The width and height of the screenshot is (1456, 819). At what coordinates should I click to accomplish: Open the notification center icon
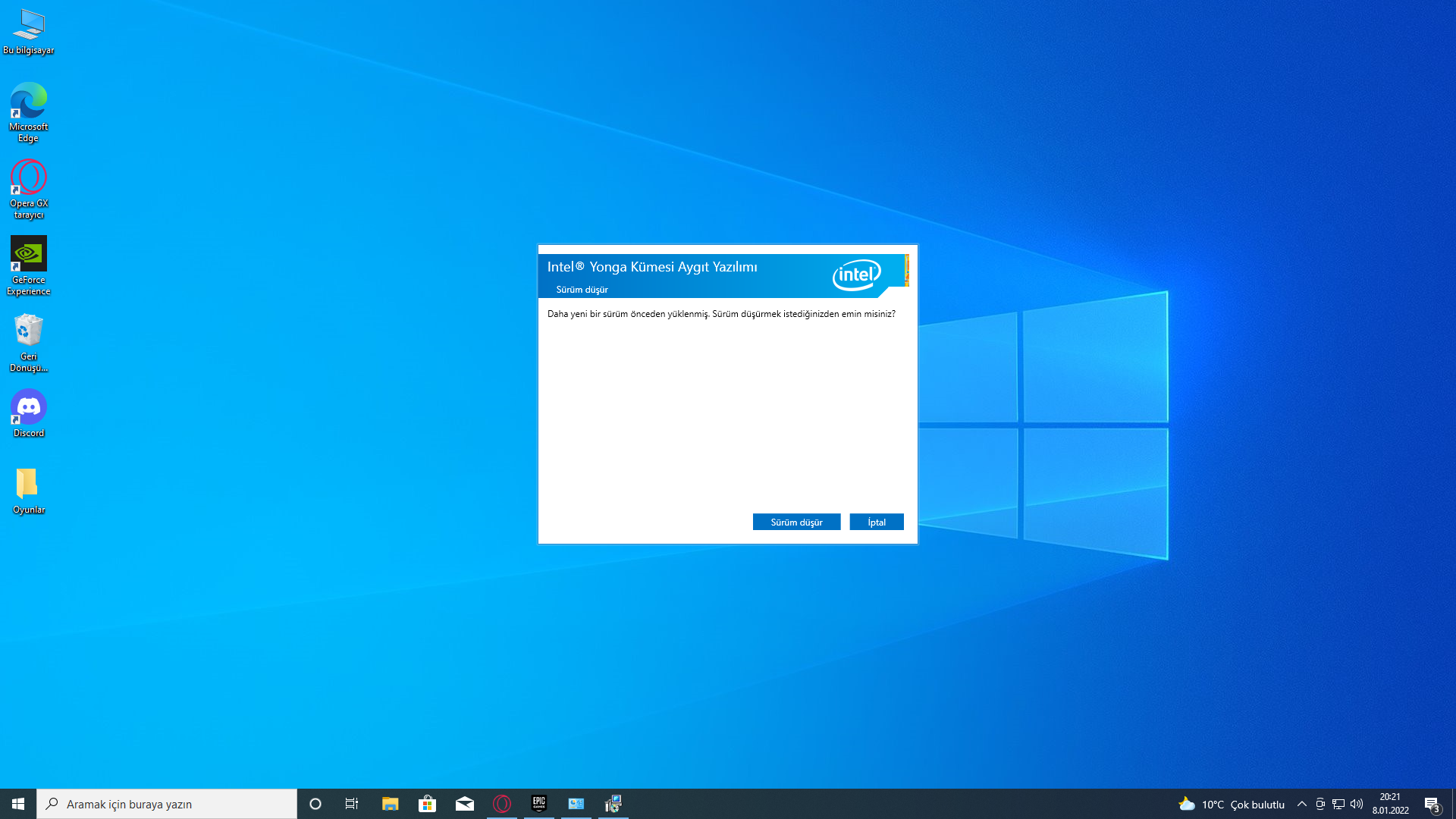pyautogui.click(x=1432, y=804)
